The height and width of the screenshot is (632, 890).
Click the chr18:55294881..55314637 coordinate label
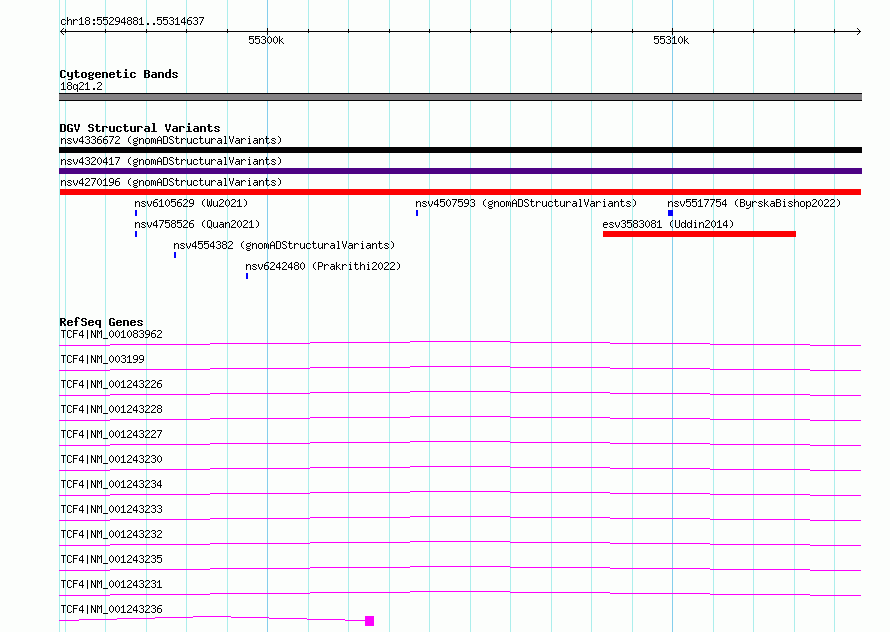click(x=132, y=21)
